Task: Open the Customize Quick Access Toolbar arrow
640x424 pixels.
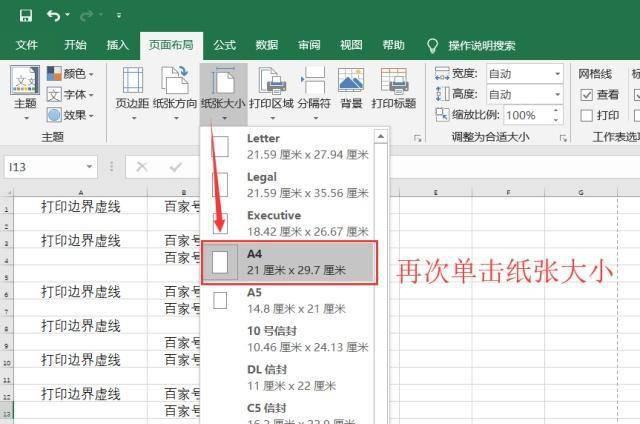Action: (119, 16)
